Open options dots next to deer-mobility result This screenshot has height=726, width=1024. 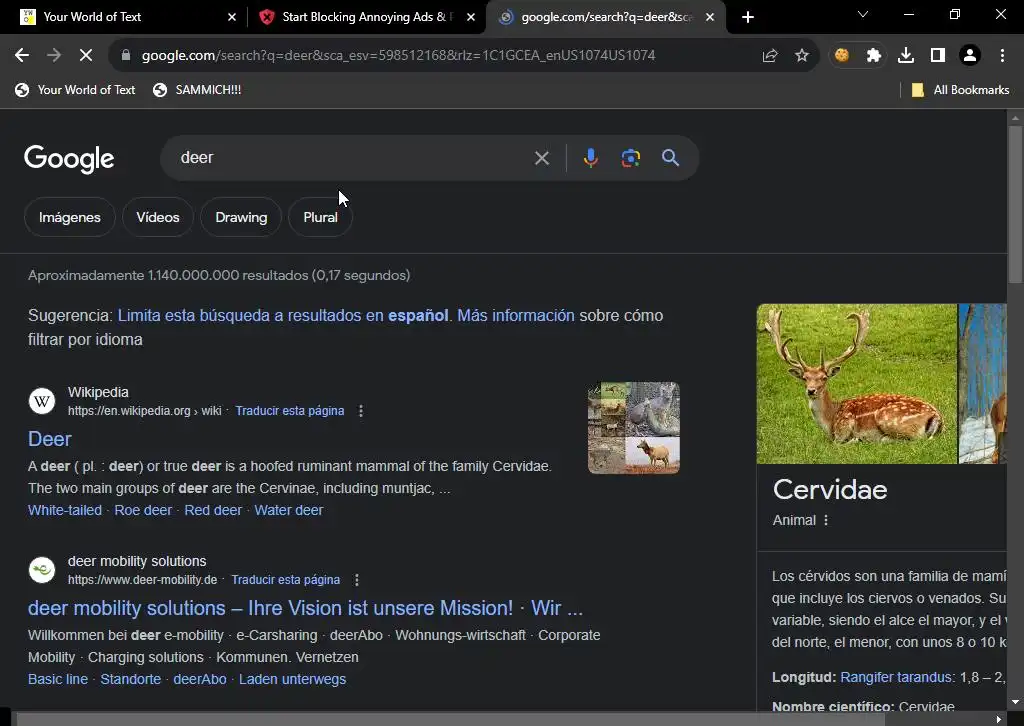tap(357, 580)
